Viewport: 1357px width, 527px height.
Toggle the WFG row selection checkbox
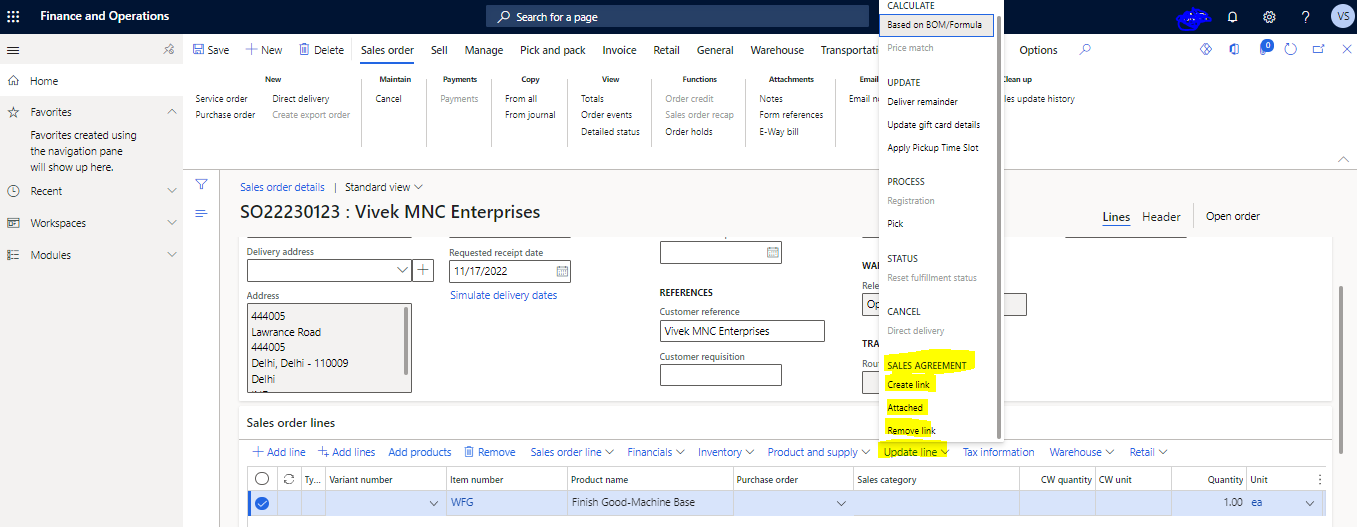pos(262,503)
